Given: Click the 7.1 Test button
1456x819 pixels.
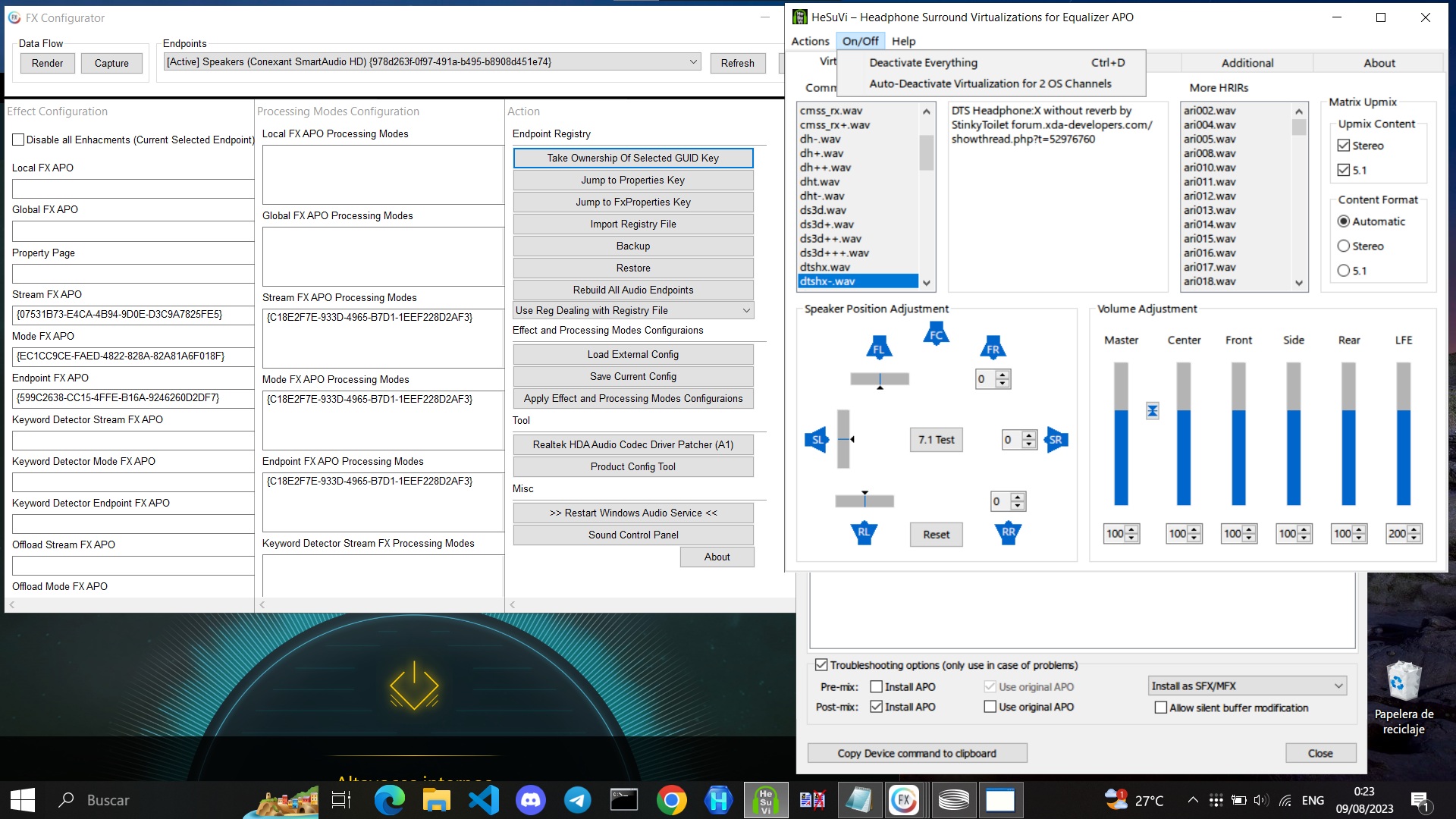Looking at the screenshot, I should [936, 440].
